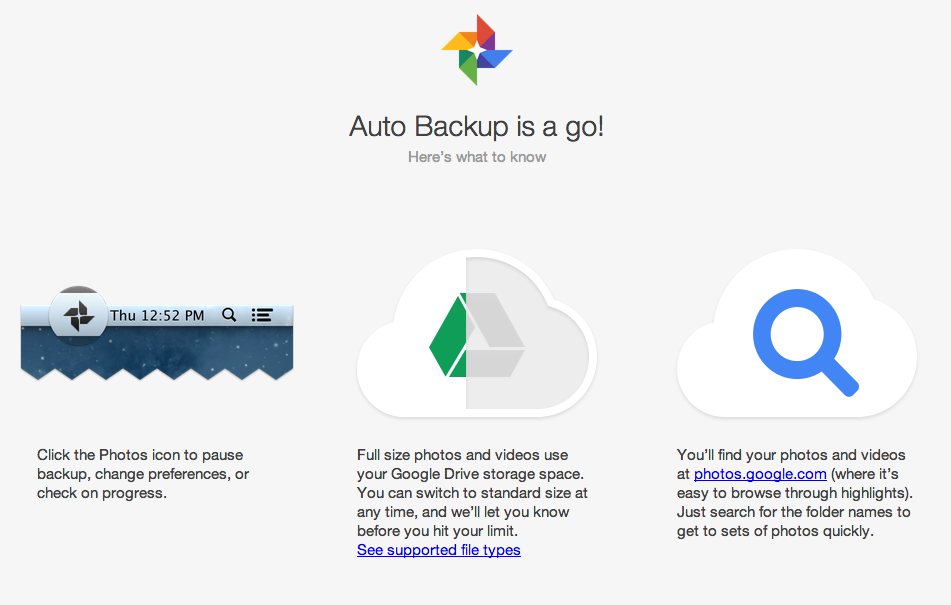Open the photos.google.com link
Viewport: 951px width, 605px height.
coord(760,474)
